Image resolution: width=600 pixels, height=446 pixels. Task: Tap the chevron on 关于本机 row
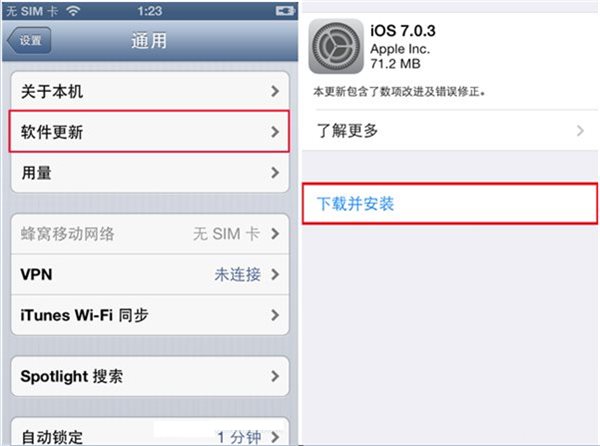click(275, 91)
